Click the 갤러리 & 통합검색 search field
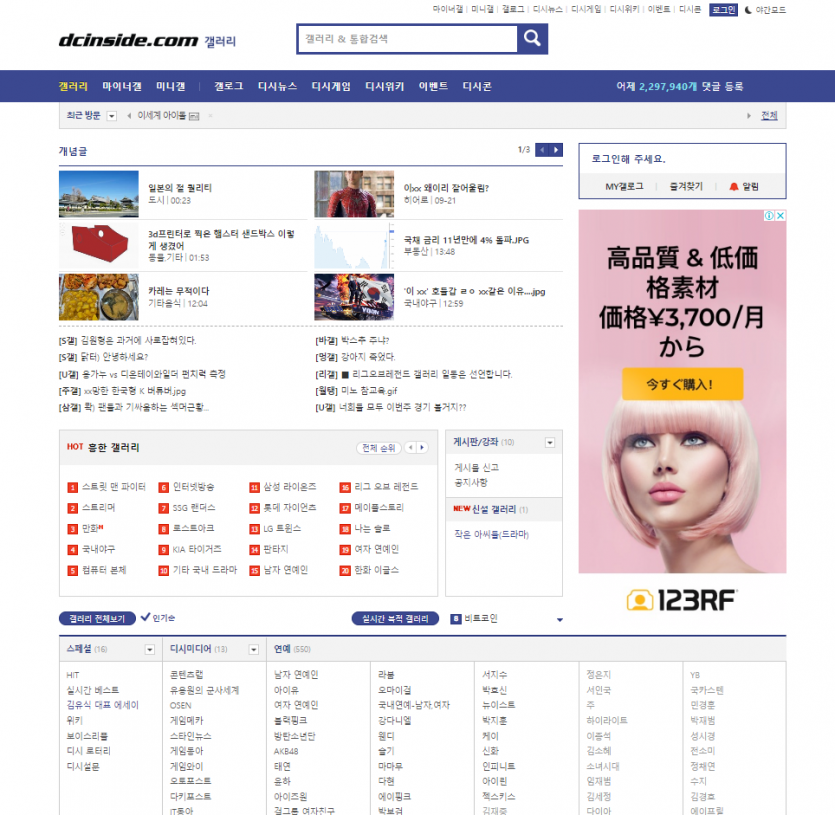This screenshot has height=815, width=835. [x=407, y=39]
